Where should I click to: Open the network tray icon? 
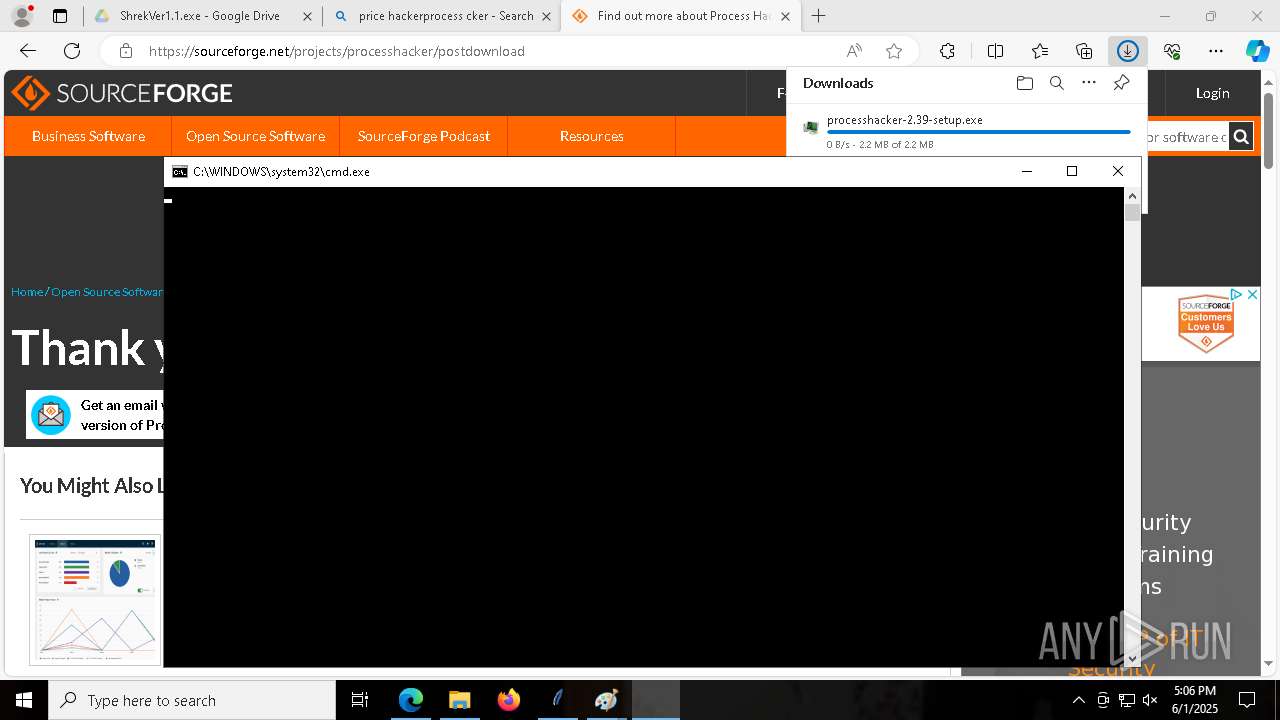coord(1127,700)
